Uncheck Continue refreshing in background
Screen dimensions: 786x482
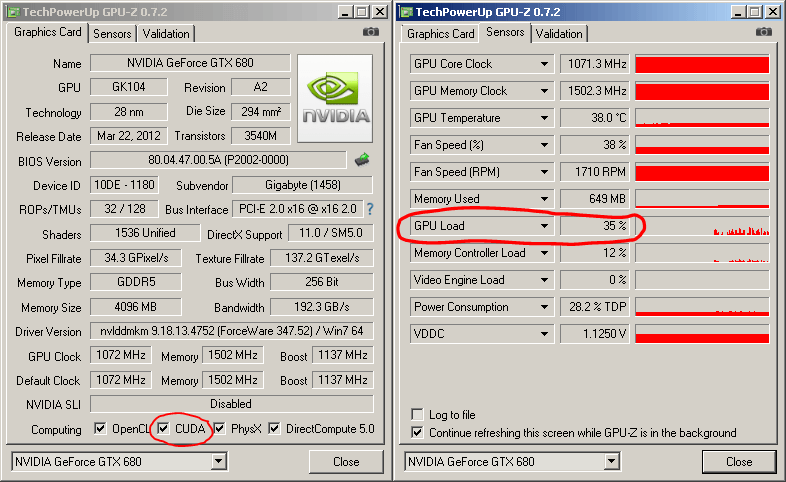pyautogui.click(x=417, y=432)
